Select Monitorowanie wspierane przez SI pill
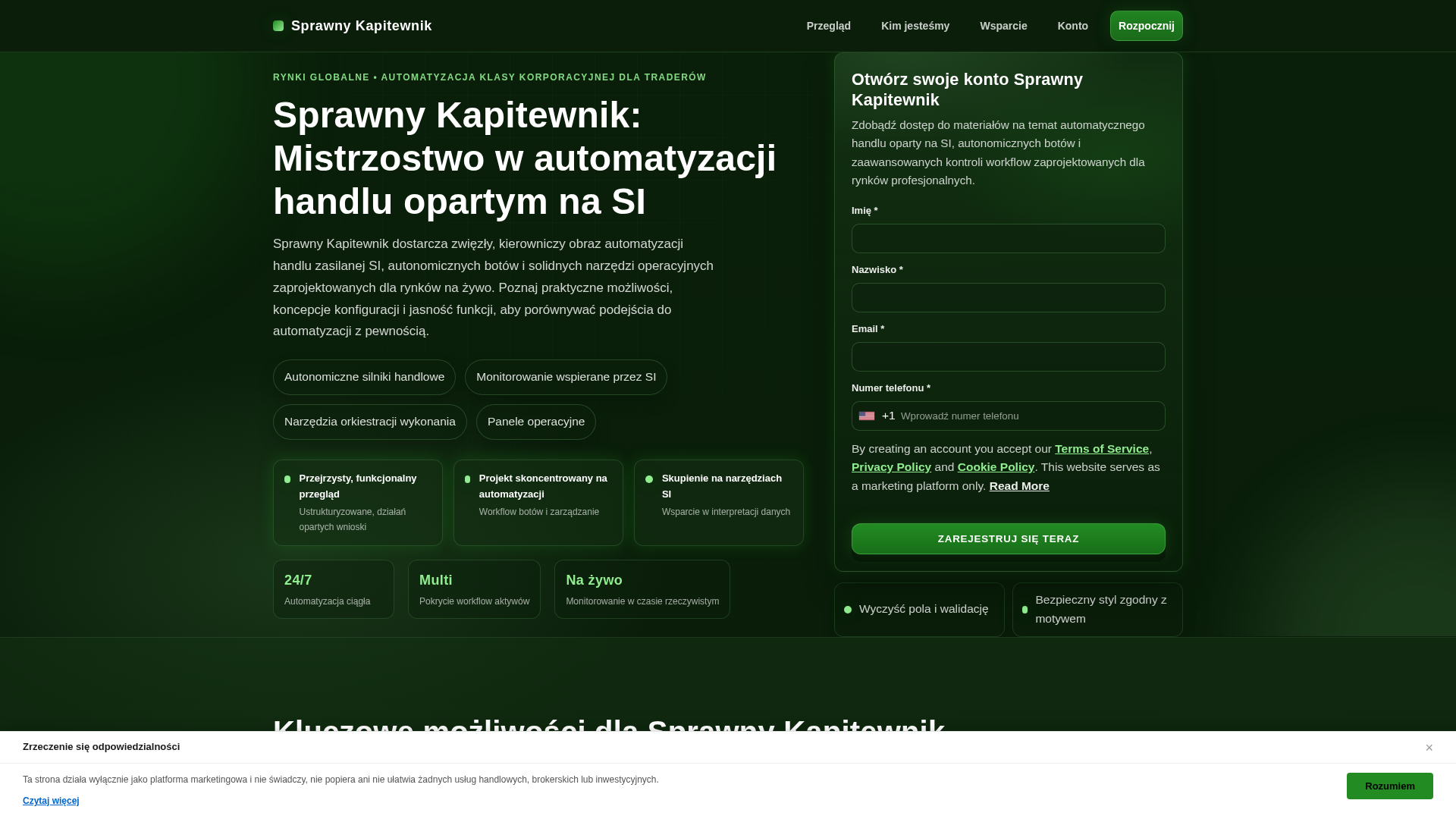This screenshot has height=819, width=1456. click(566, 377)
